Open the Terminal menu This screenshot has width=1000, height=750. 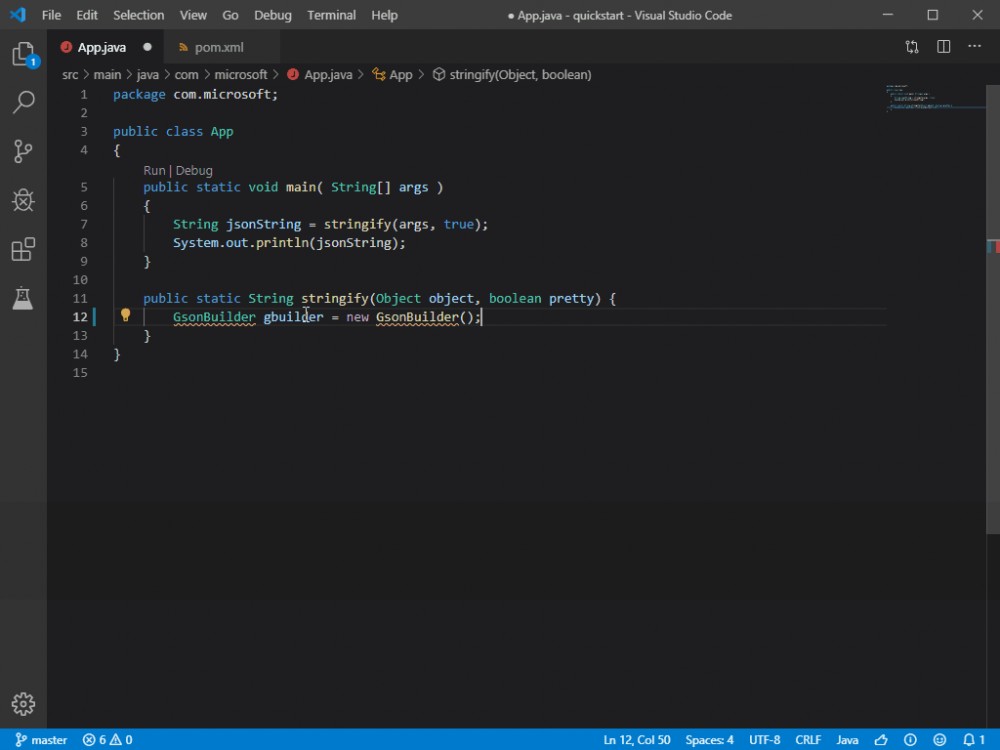tap(331, 14)
